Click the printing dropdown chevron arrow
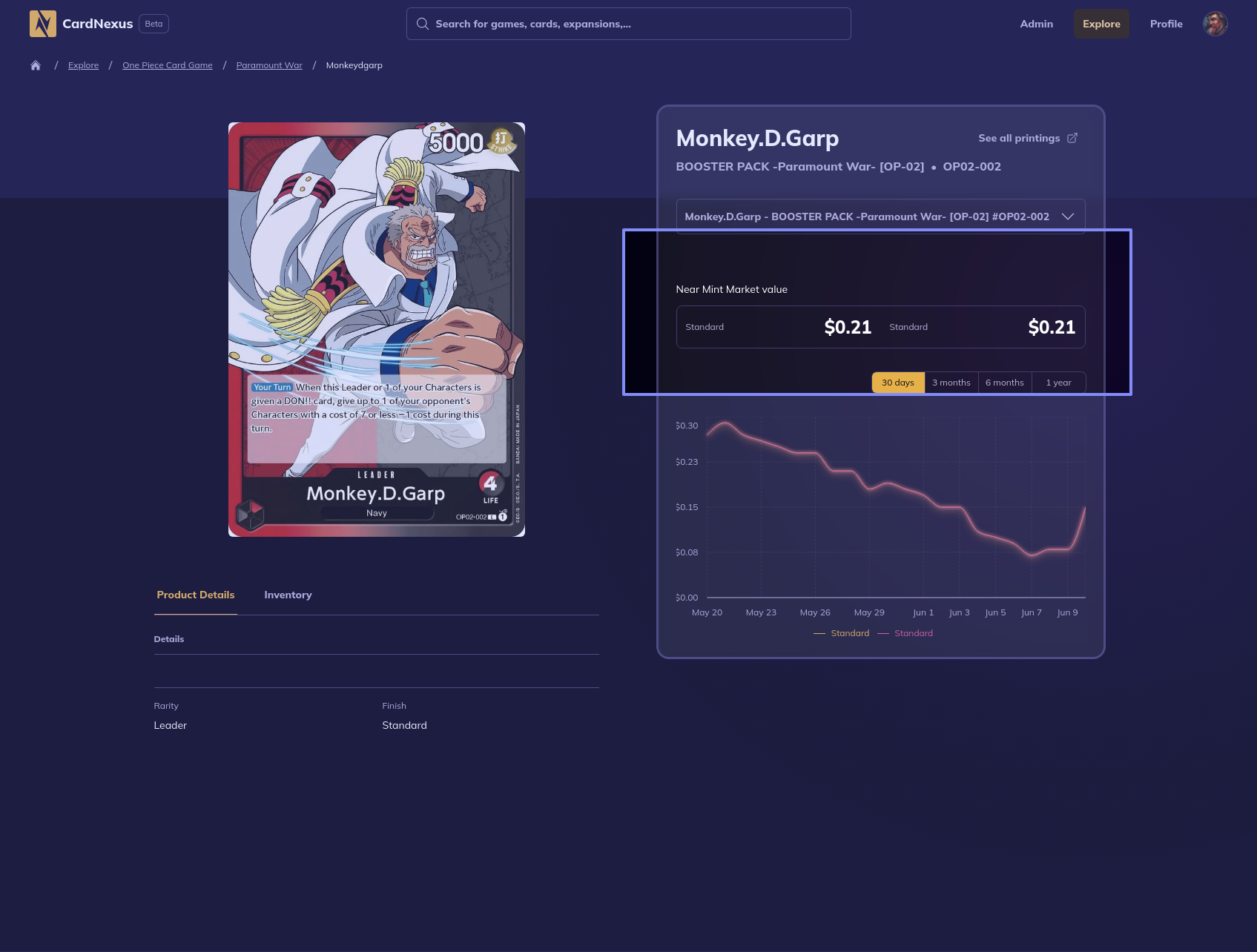Image resolution: width=1257 pixels, height=952 pixels. click(1068, 216)
